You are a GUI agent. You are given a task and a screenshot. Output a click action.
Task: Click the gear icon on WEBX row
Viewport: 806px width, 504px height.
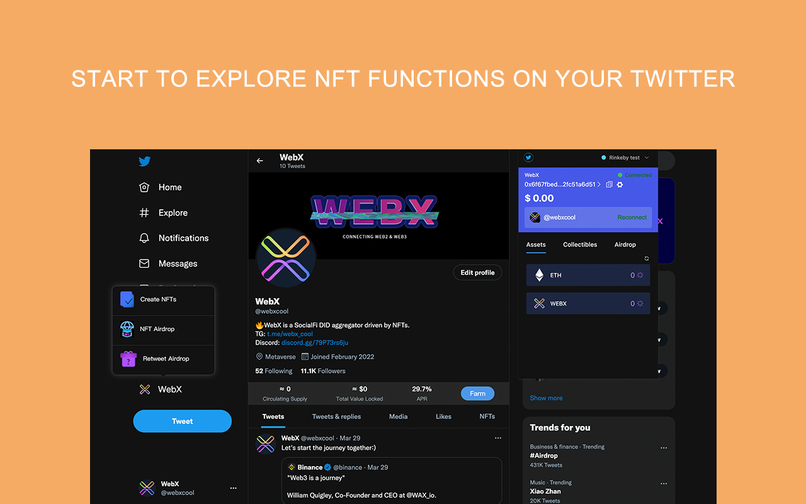pos(640,303)
